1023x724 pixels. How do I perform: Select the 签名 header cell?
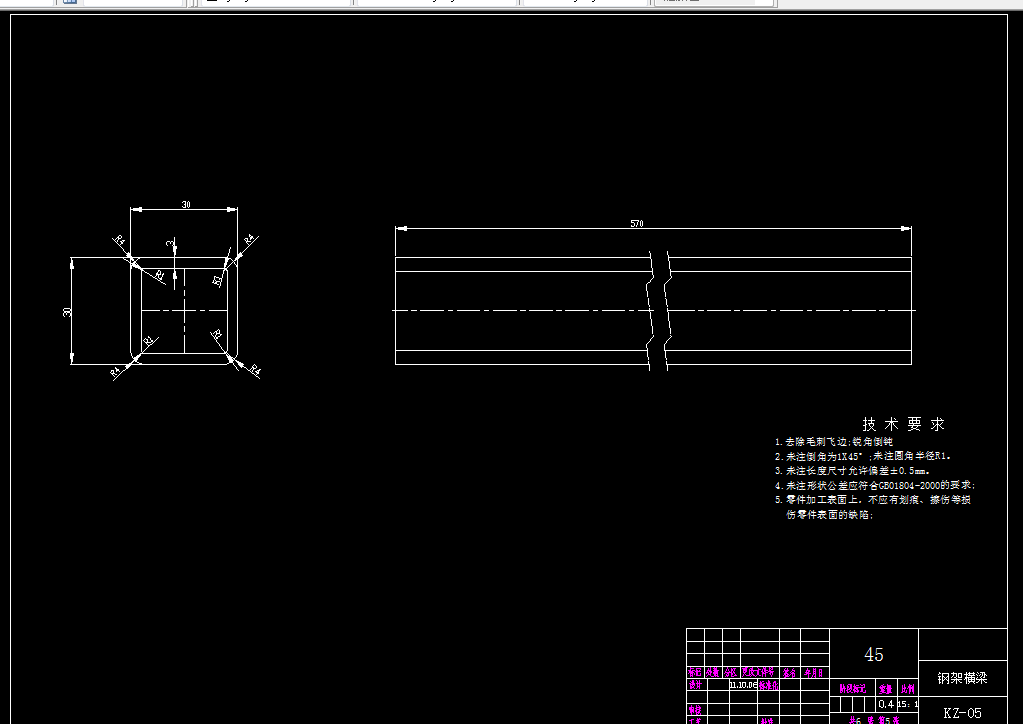pyautogui.click(x=789, y=672)
